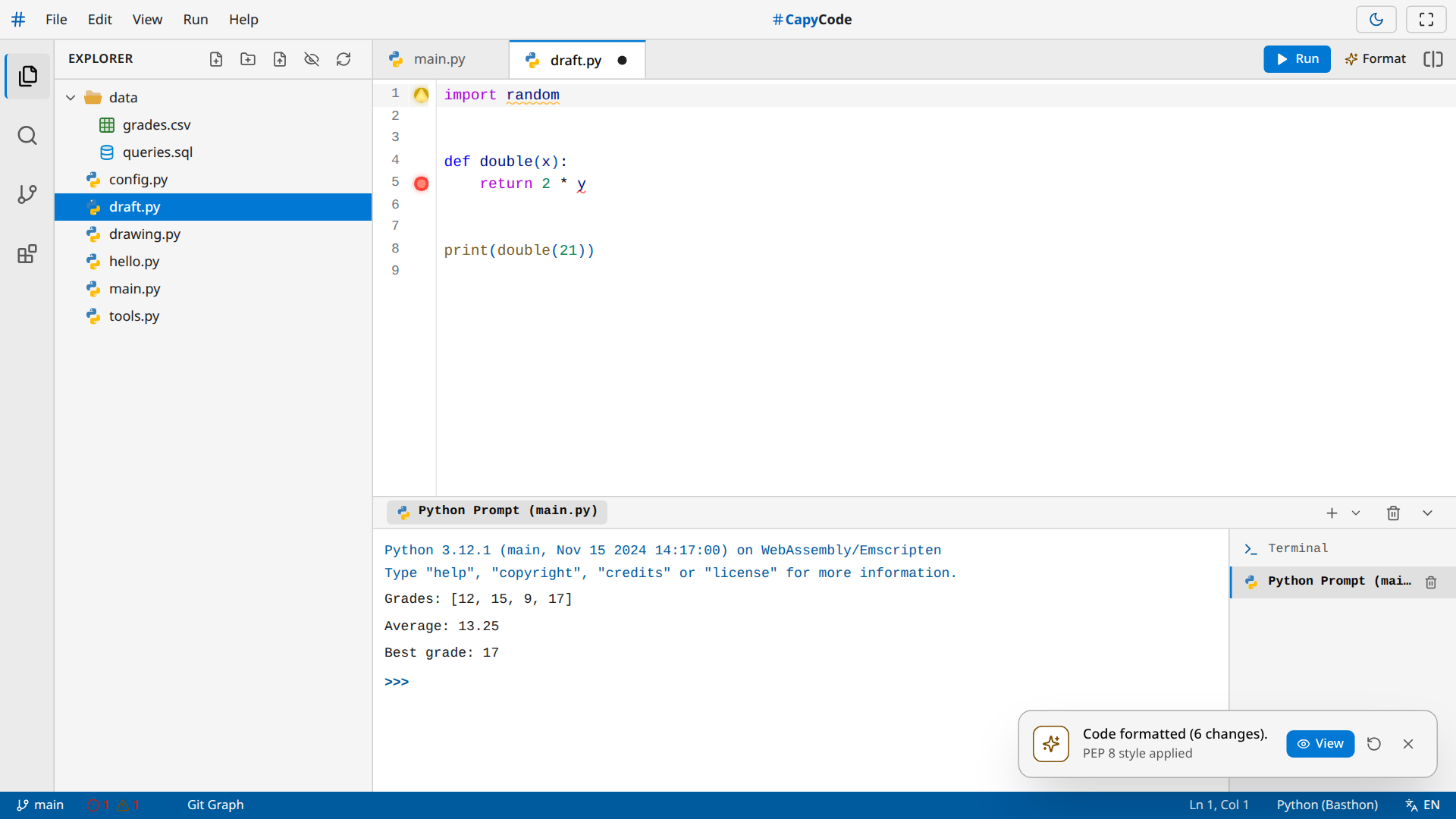Open the new terminal dropdown chevron

point(1356,513)
